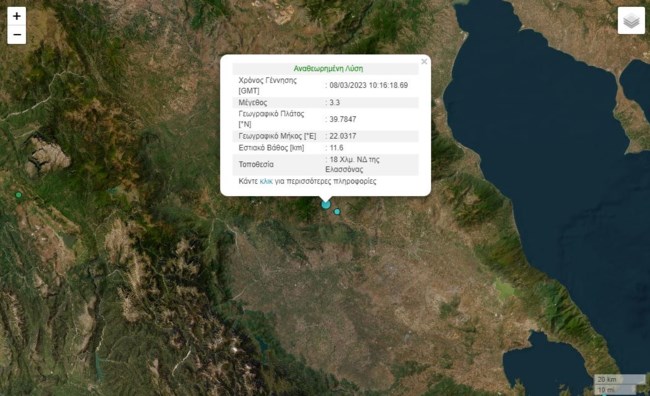Image resolution: width=650 pixels, height=396 pixels.
Task: Follow the 'κλικ' link for more information
Action: (266, 181)
